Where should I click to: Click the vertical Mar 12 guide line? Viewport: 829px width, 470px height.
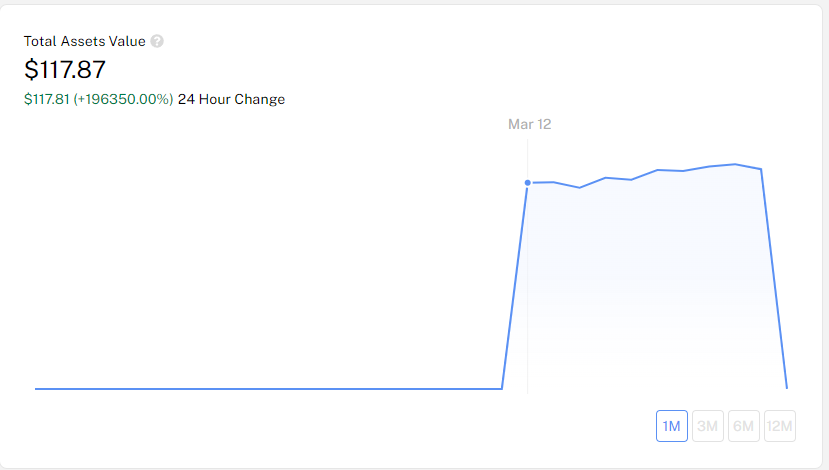(x=527, y=285)
